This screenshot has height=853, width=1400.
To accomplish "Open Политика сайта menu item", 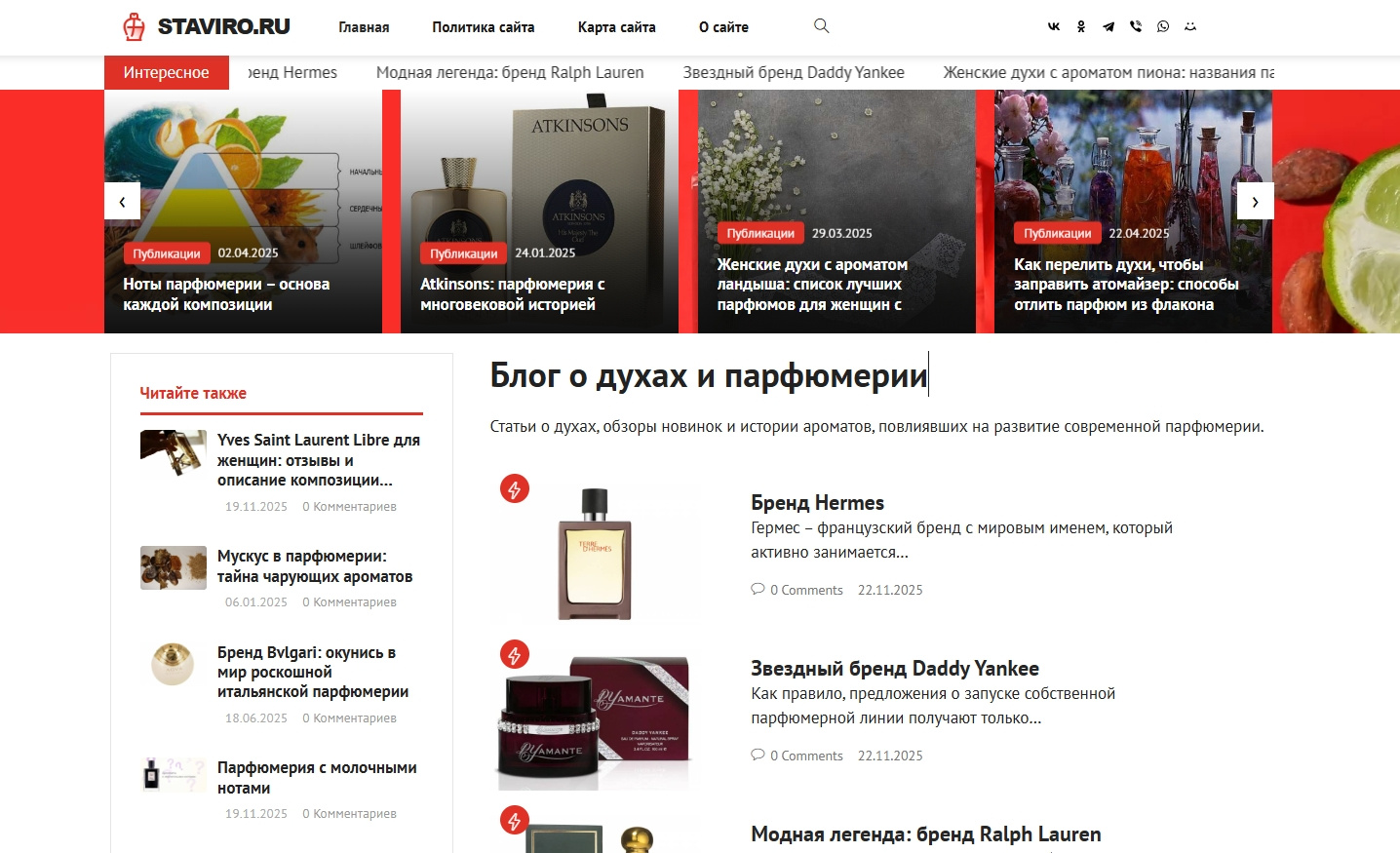I will pyautogui.click(x=484, y=27).
